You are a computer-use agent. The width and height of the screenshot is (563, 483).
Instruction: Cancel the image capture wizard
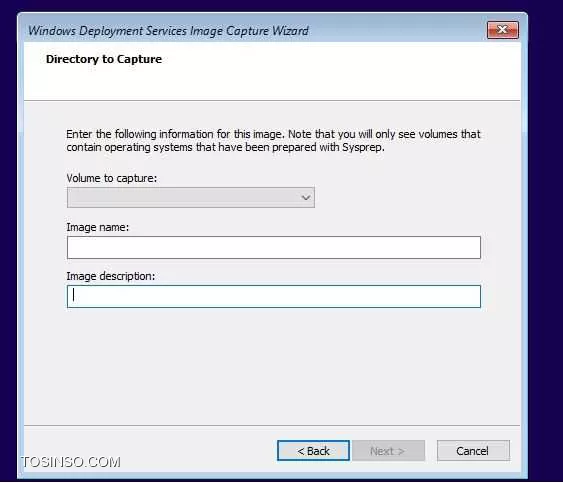pos(473,450)
